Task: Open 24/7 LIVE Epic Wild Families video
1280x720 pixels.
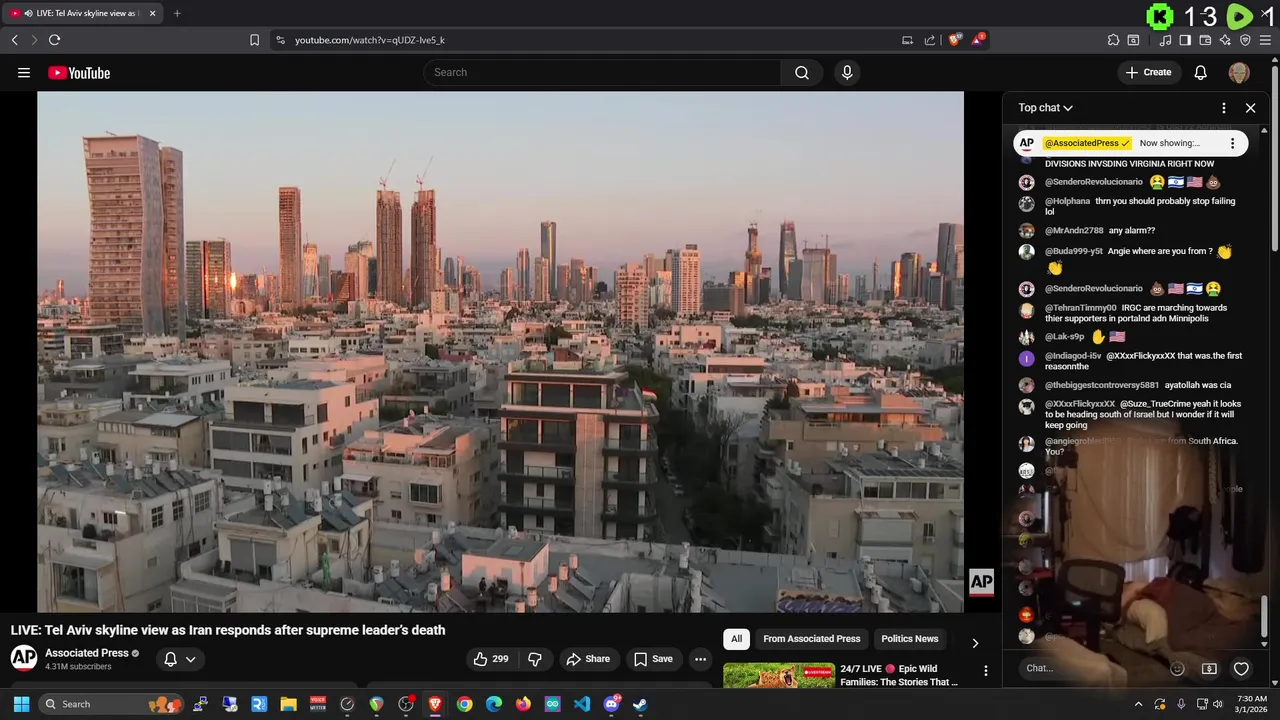Action: click(x=899, y=675)
